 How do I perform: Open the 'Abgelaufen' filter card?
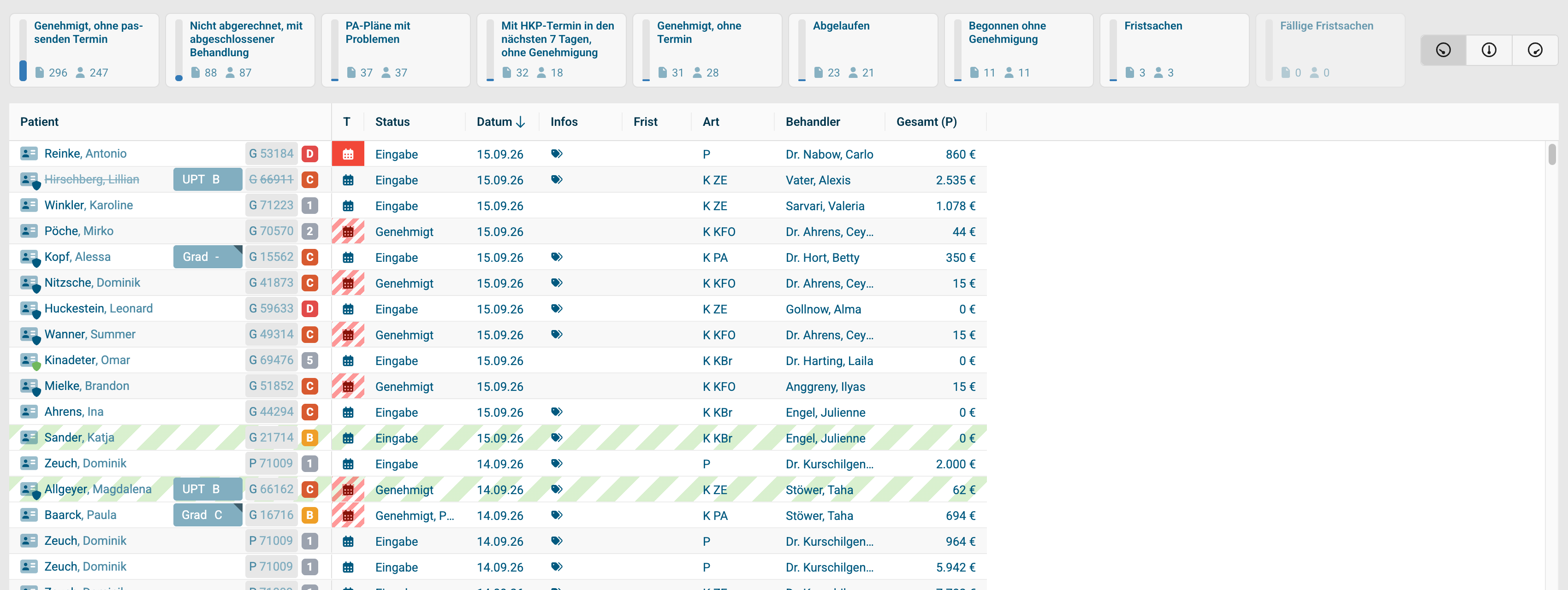pyautogui.click(x=863, y=50)
